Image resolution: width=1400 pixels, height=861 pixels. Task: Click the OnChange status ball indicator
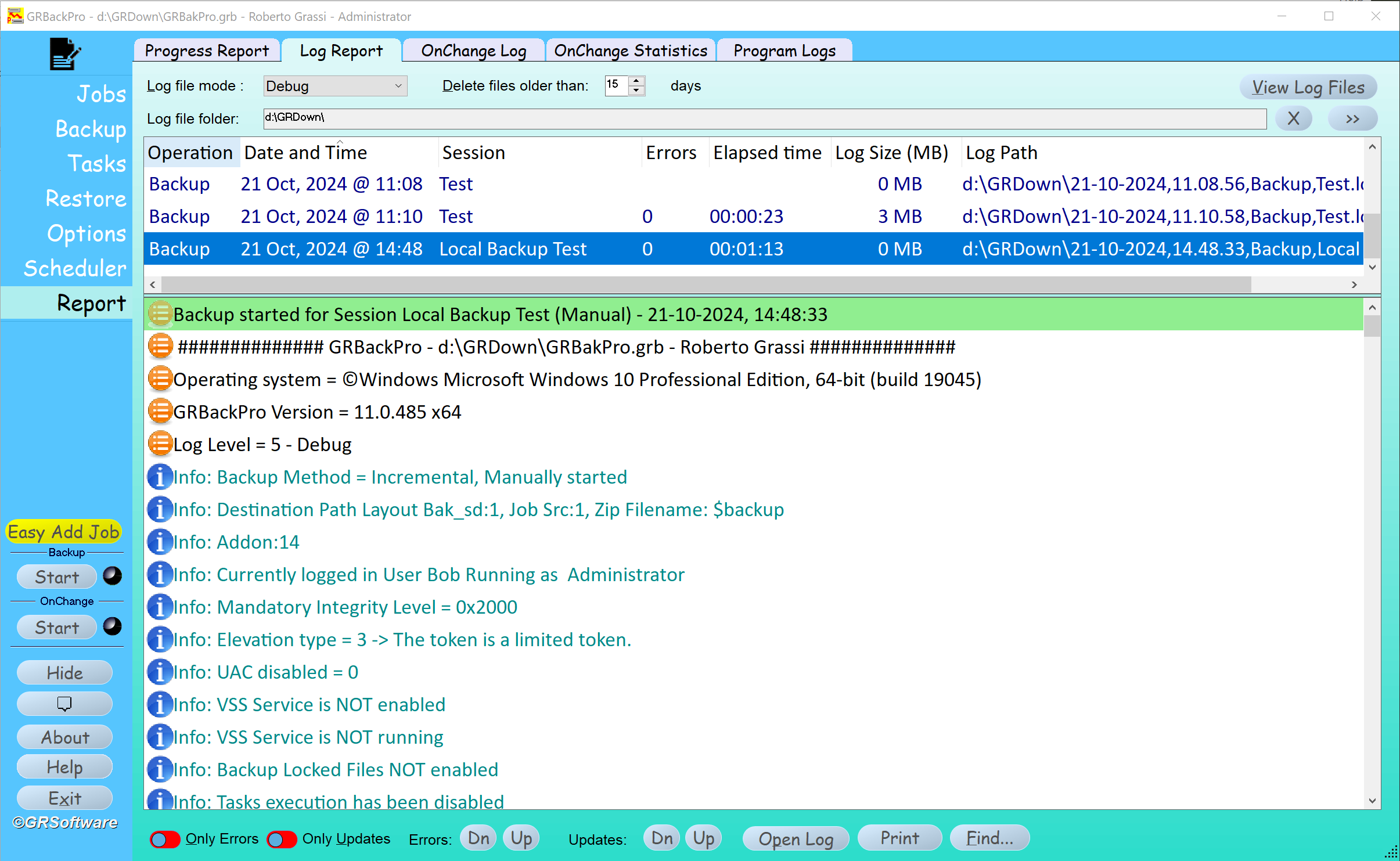coord(112,626)
